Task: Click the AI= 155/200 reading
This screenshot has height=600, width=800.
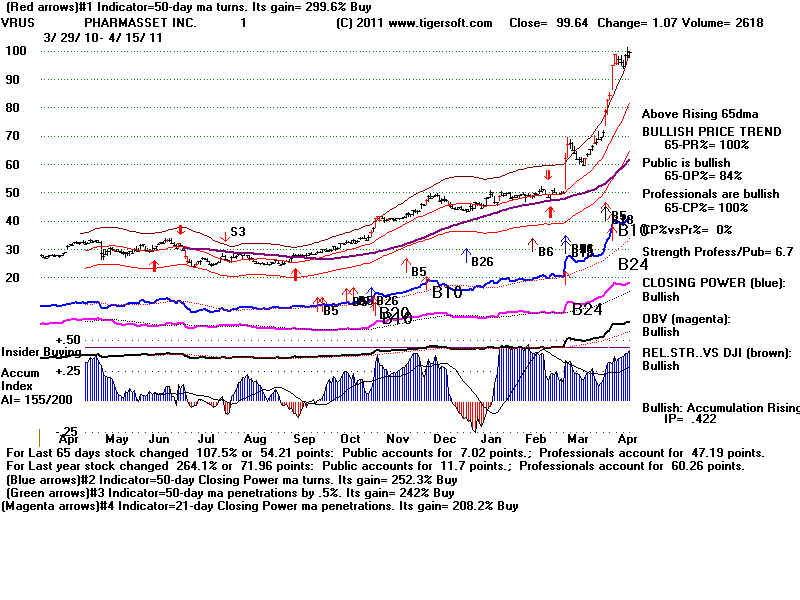Action: tap(37, 399)
